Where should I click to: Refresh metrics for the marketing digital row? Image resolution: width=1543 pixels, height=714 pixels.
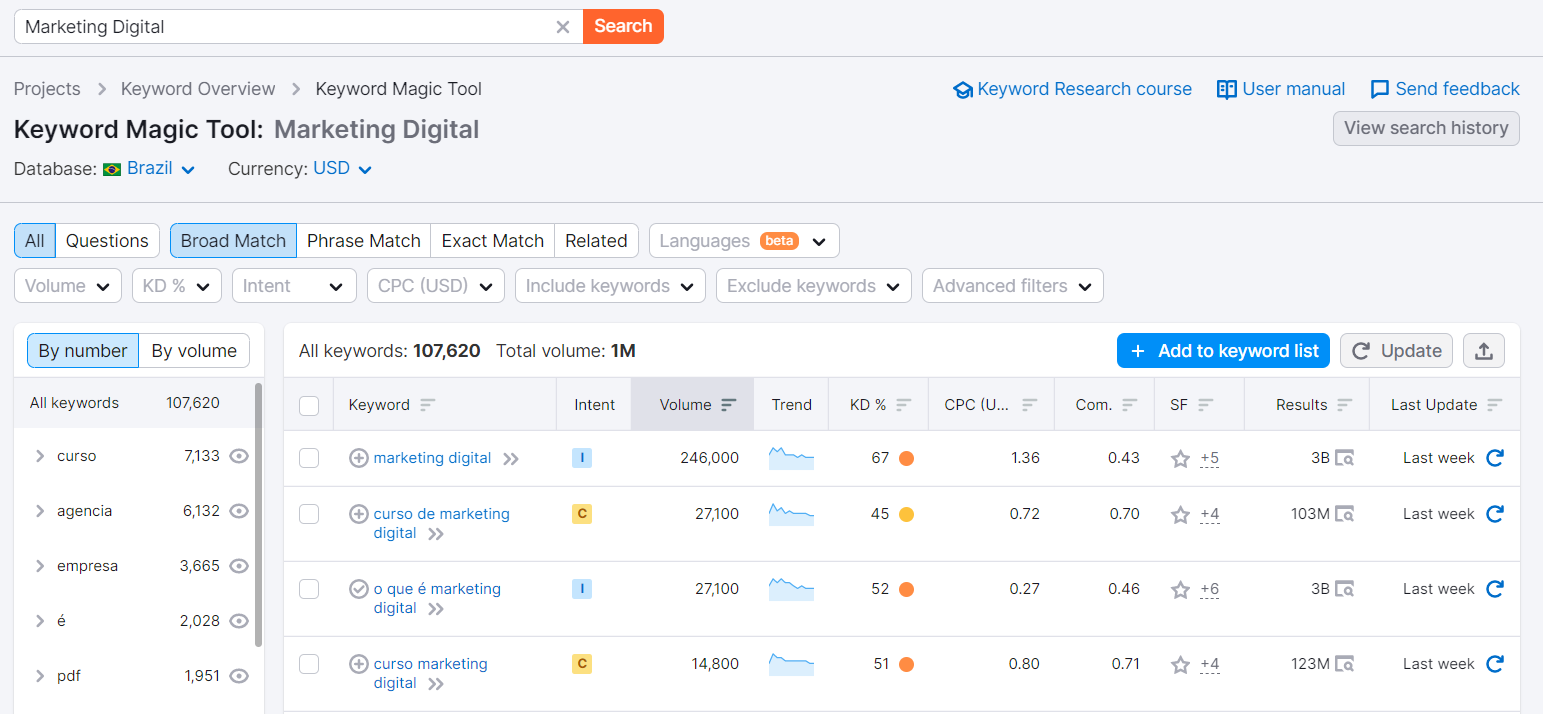[x=1495, y=458]
